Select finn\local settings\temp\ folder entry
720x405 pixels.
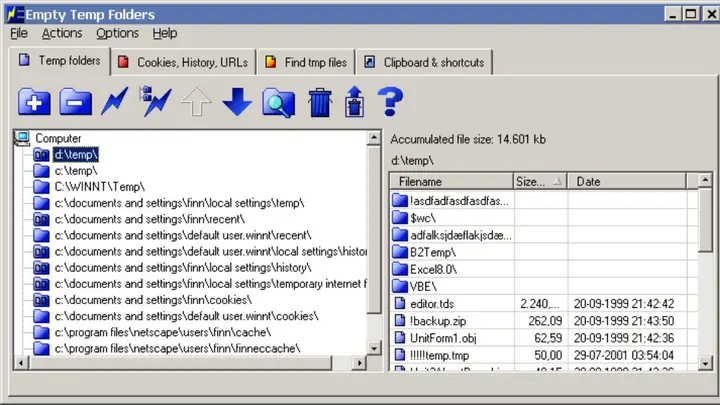pos(179,203)
